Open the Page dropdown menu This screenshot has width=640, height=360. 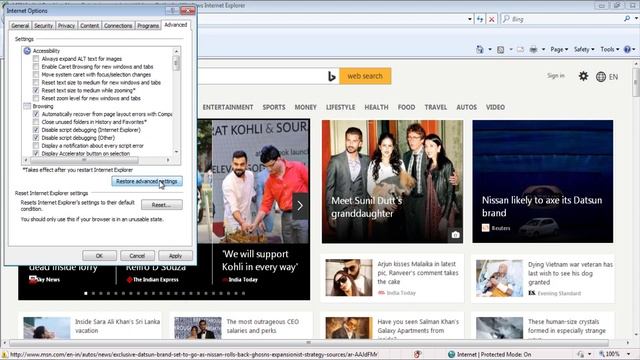[559, 49]
